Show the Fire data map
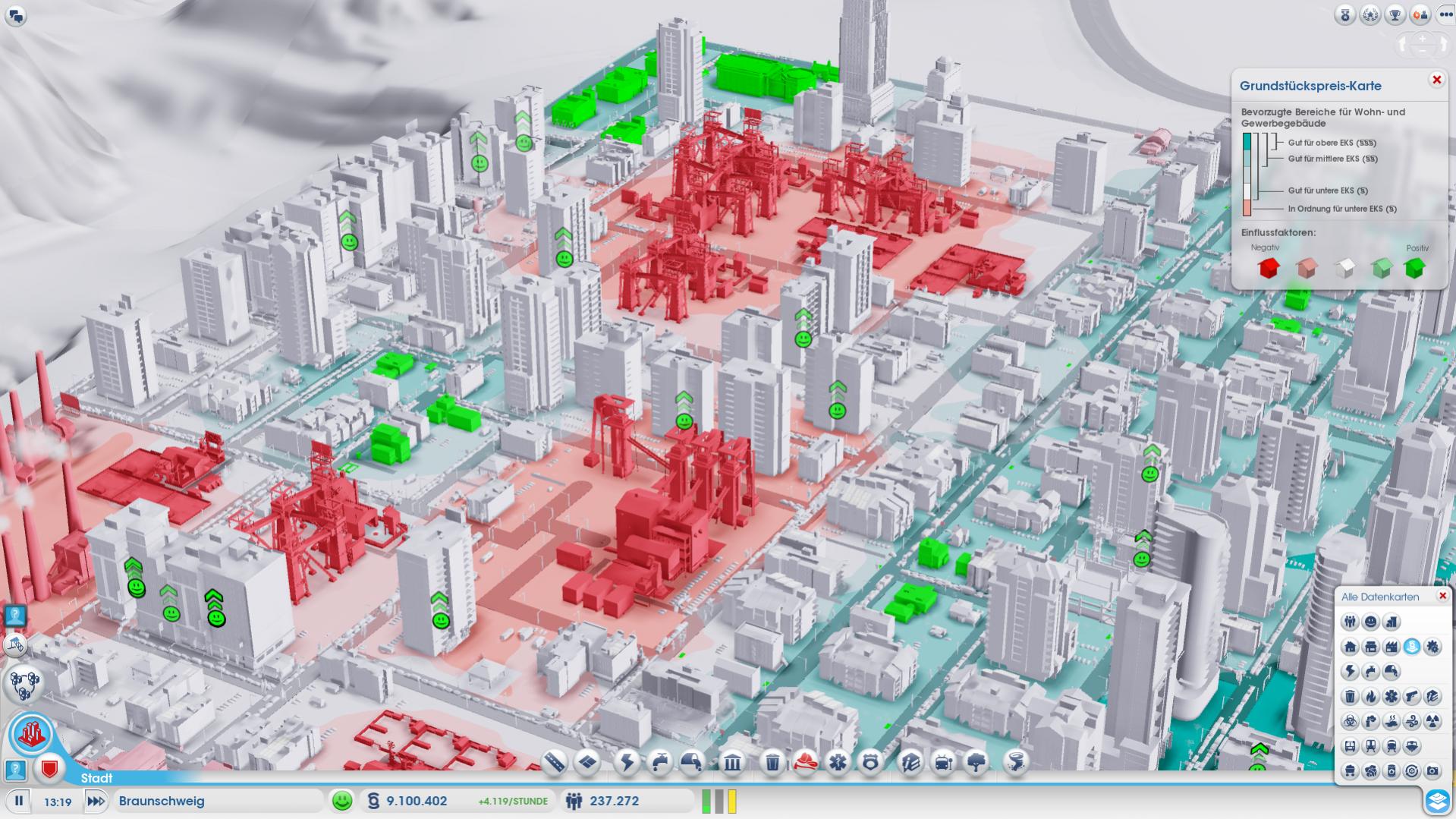This screenshot has width=1456, height=819. [x=1370, y=696]
